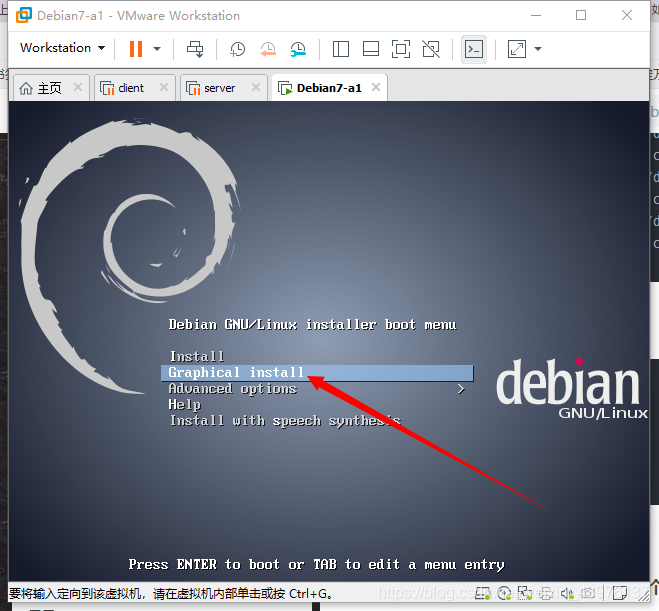659x611 pixels.
Task: Click the VMware Workstation title bar logo
Action: tap(24, 15)
